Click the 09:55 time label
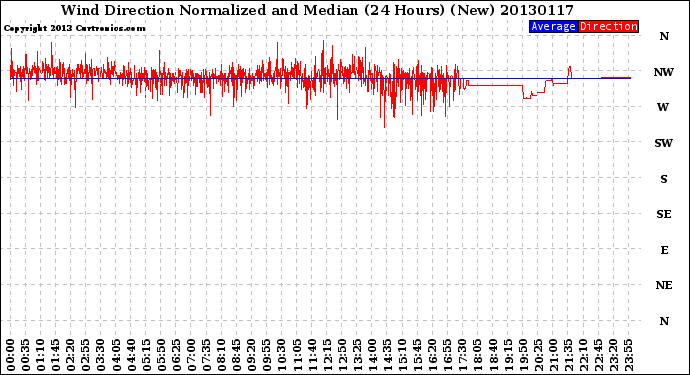The image size is (690, 375). (x=267, y=355)
